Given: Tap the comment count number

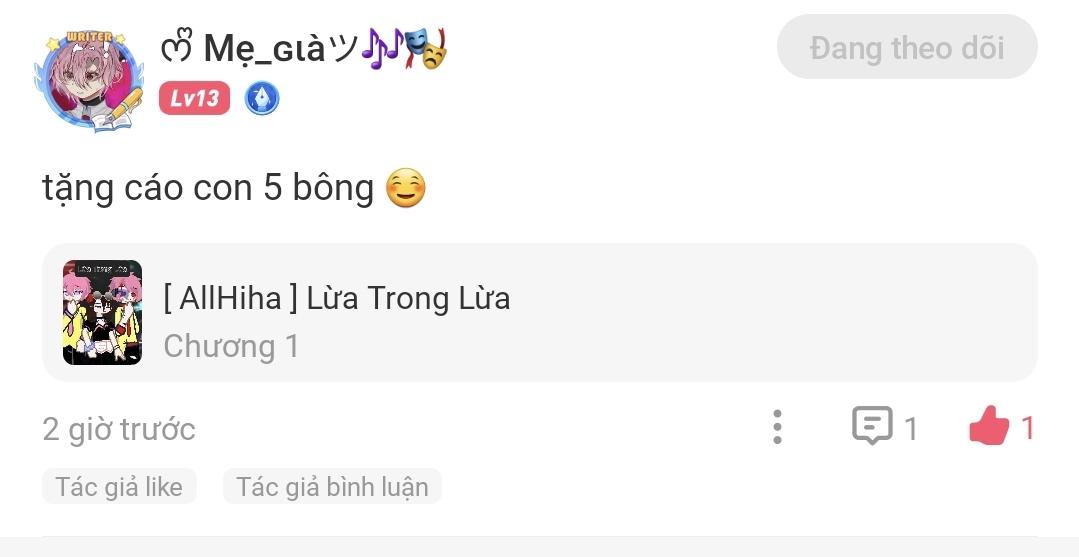Looking at the screenshot, I should pos(911,429).
